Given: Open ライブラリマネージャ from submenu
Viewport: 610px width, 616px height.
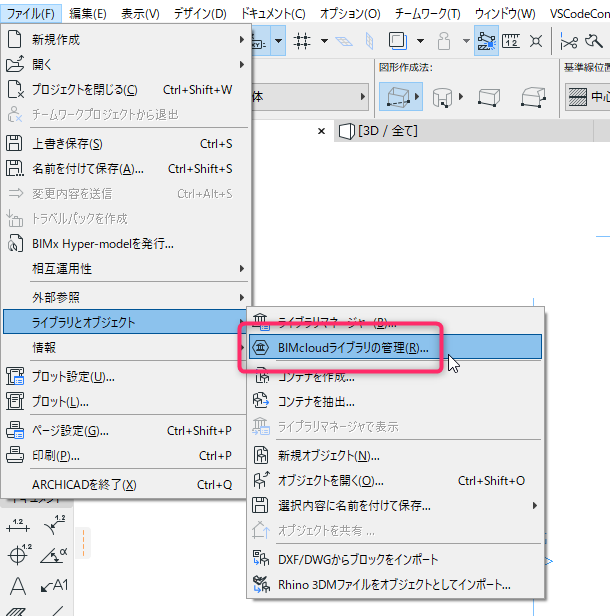Looking at the screenshot, I should point(396,323).
